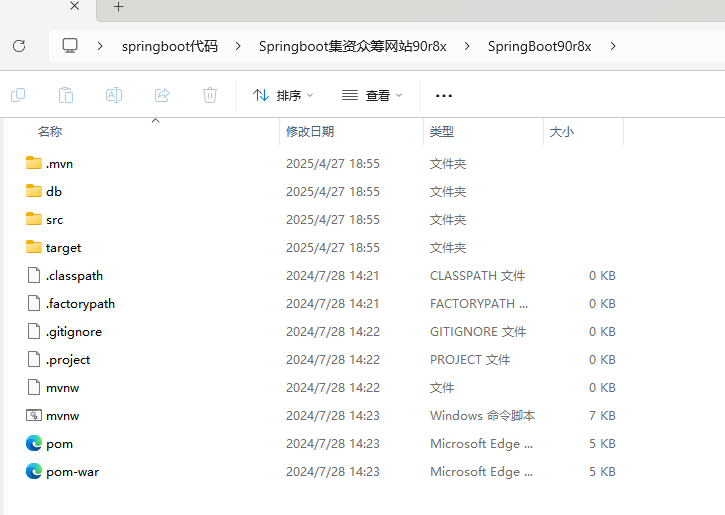Select the src folder
This screenshot has height=515, width=725.
tap(54, 219)
